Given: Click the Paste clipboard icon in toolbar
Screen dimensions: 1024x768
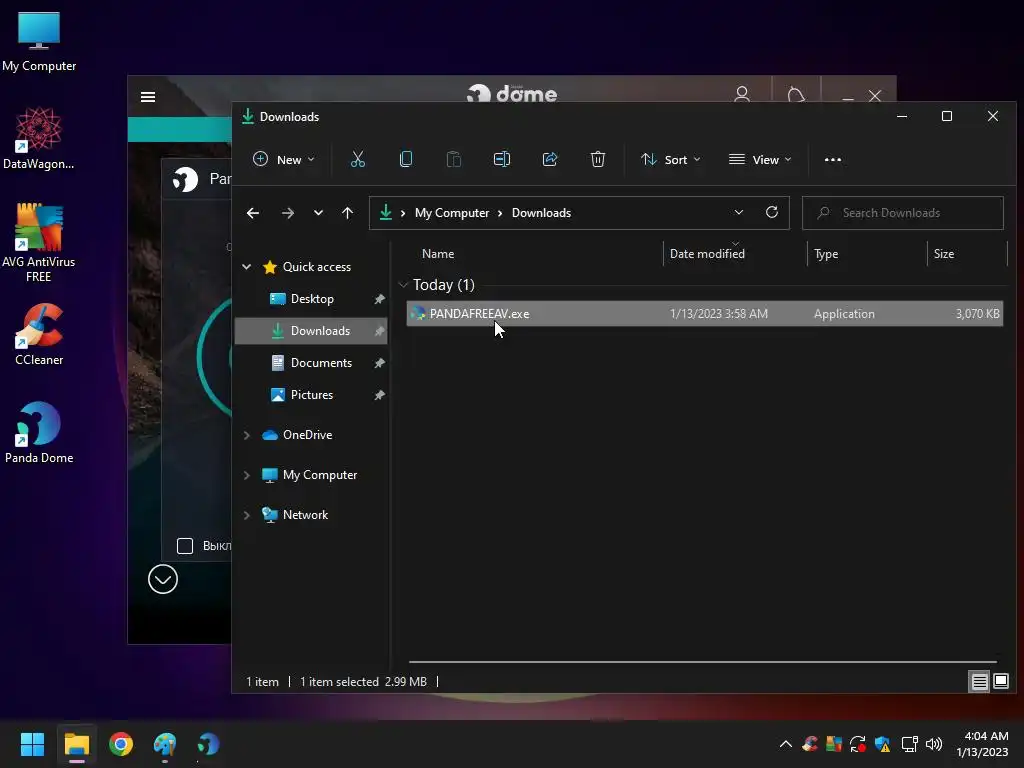Looking at the screenshot, I should (453, 159).
